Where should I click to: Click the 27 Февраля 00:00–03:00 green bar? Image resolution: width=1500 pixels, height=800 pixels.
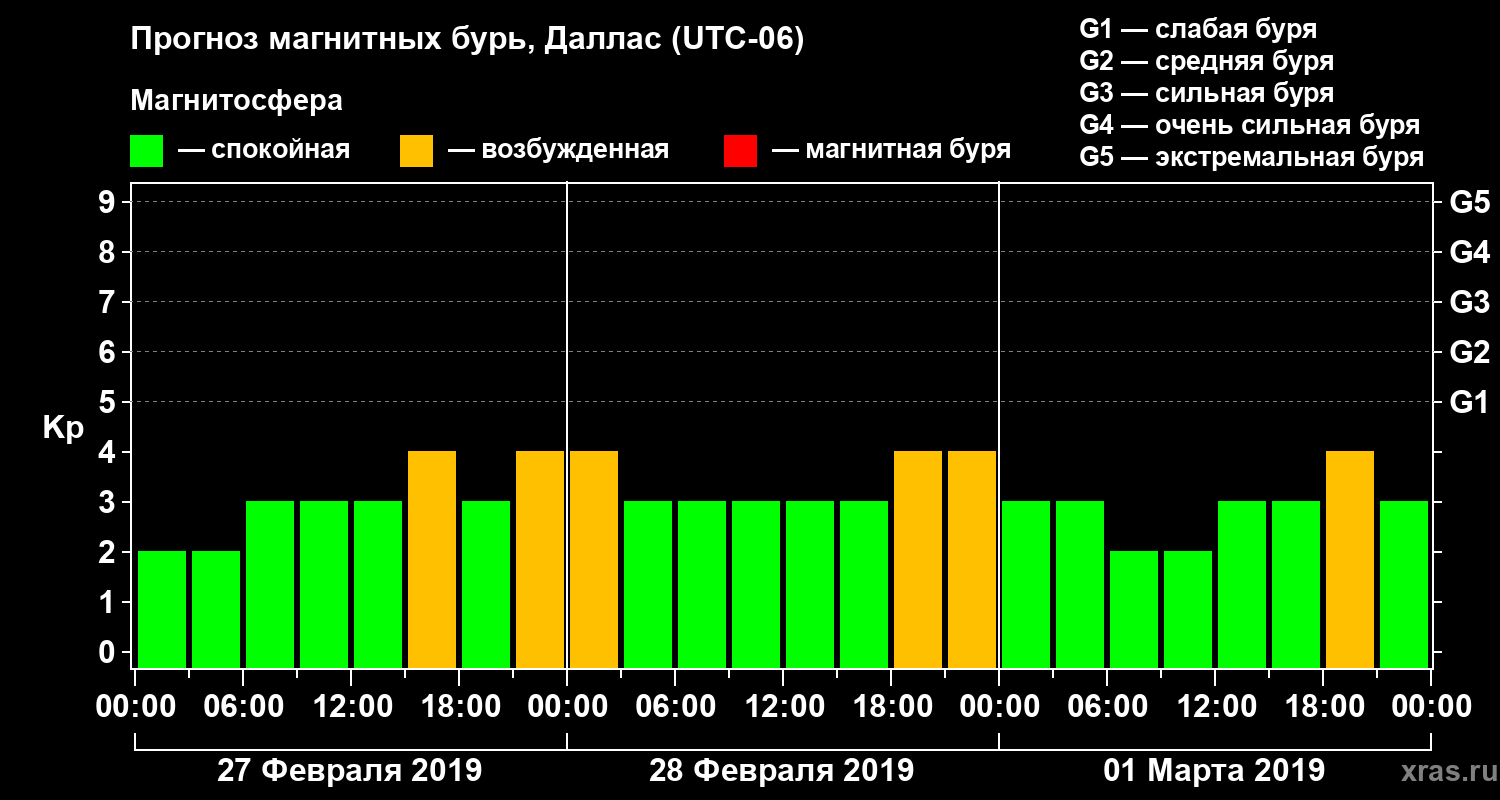click(x=162, y=609)
